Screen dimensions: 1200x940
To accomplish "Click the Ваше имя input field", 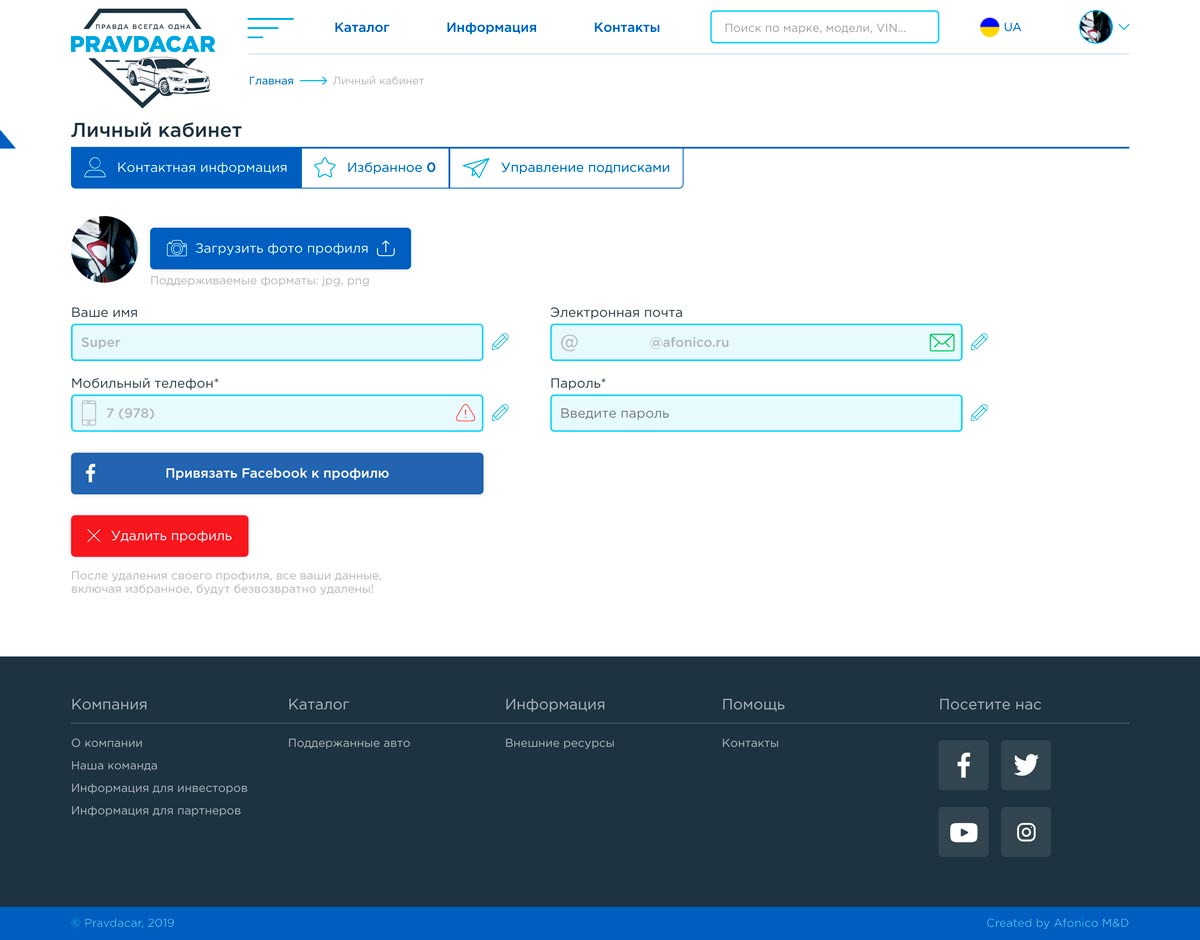I will click(x=277, y=343).
